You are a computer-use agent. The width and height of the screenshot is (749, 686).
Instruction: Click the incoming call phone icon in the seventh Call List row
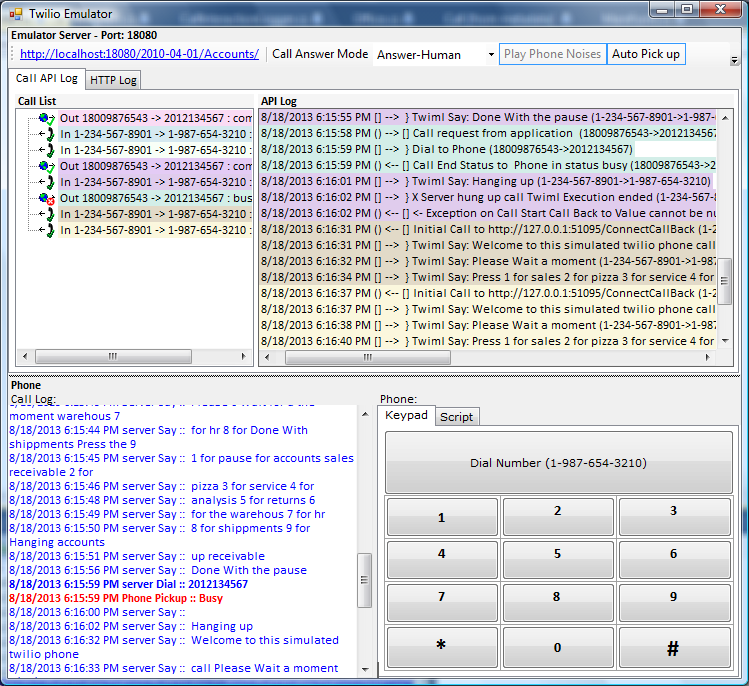[47, 214]
